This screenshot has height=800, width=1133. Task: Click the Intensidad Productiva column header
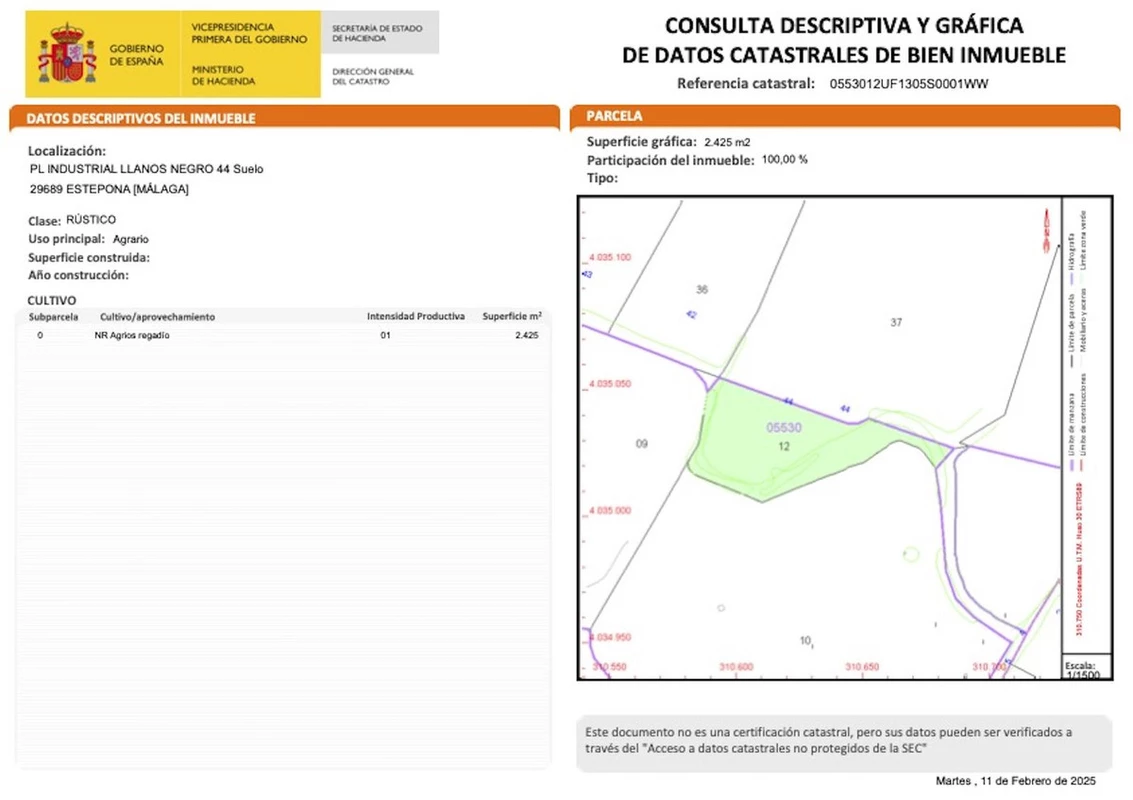[x=415, y=316]
